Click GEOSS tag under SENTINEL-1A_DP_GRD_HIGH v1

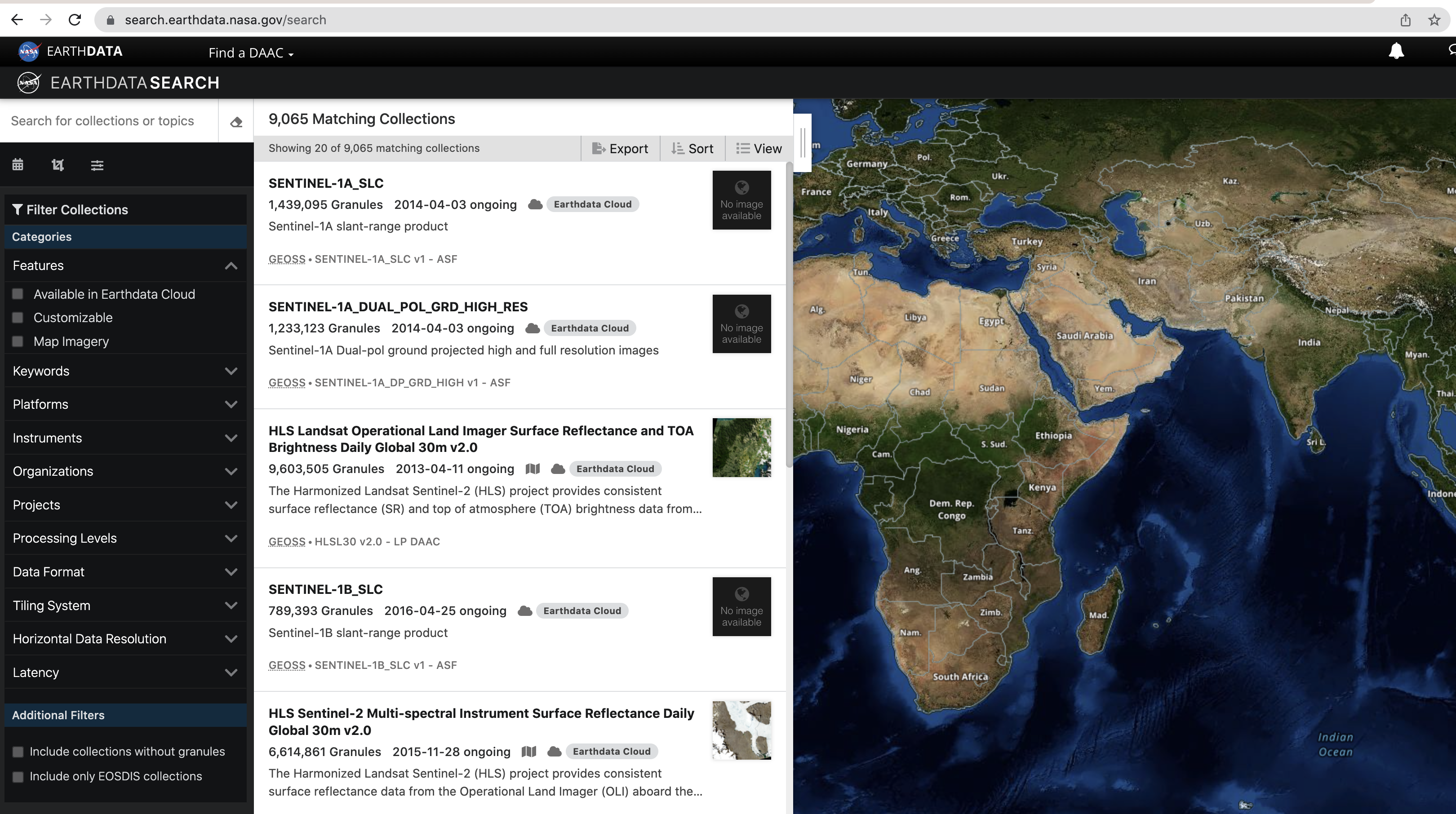(287, 383)
